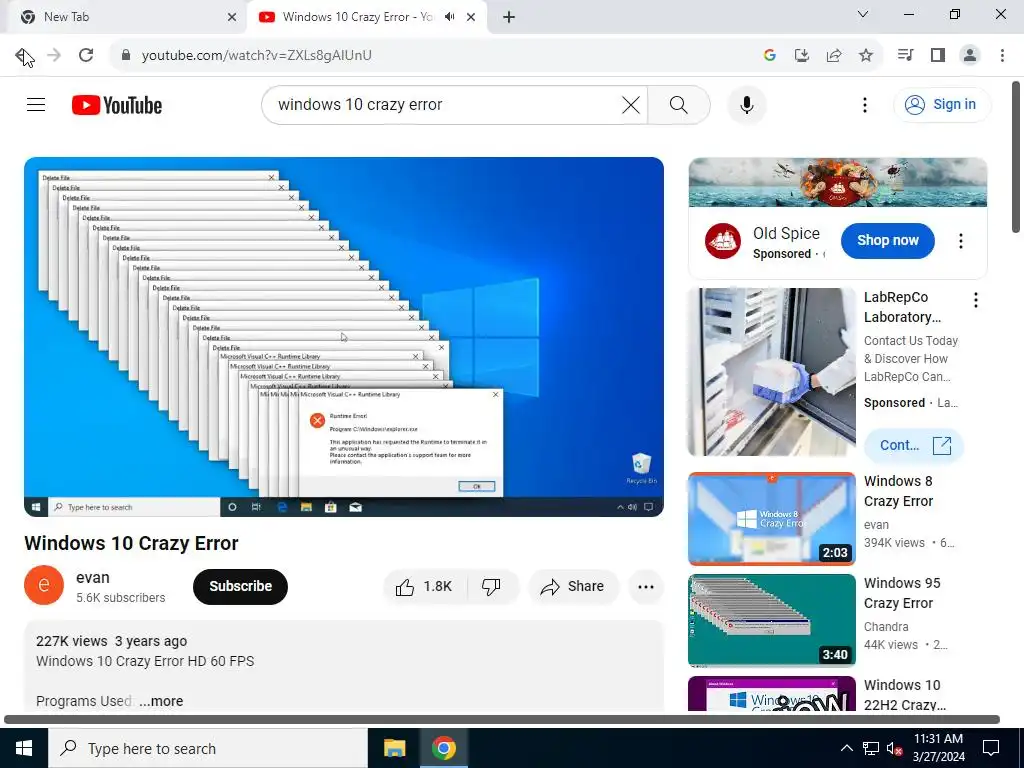
Task: Click the taskbar search box
Action: pos(208,748)
